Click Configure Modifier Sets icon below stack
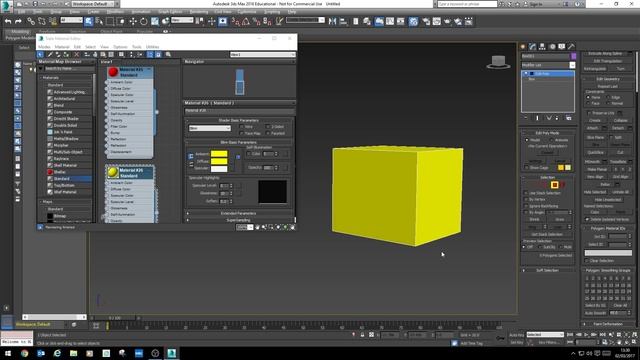 pos(569,118)
